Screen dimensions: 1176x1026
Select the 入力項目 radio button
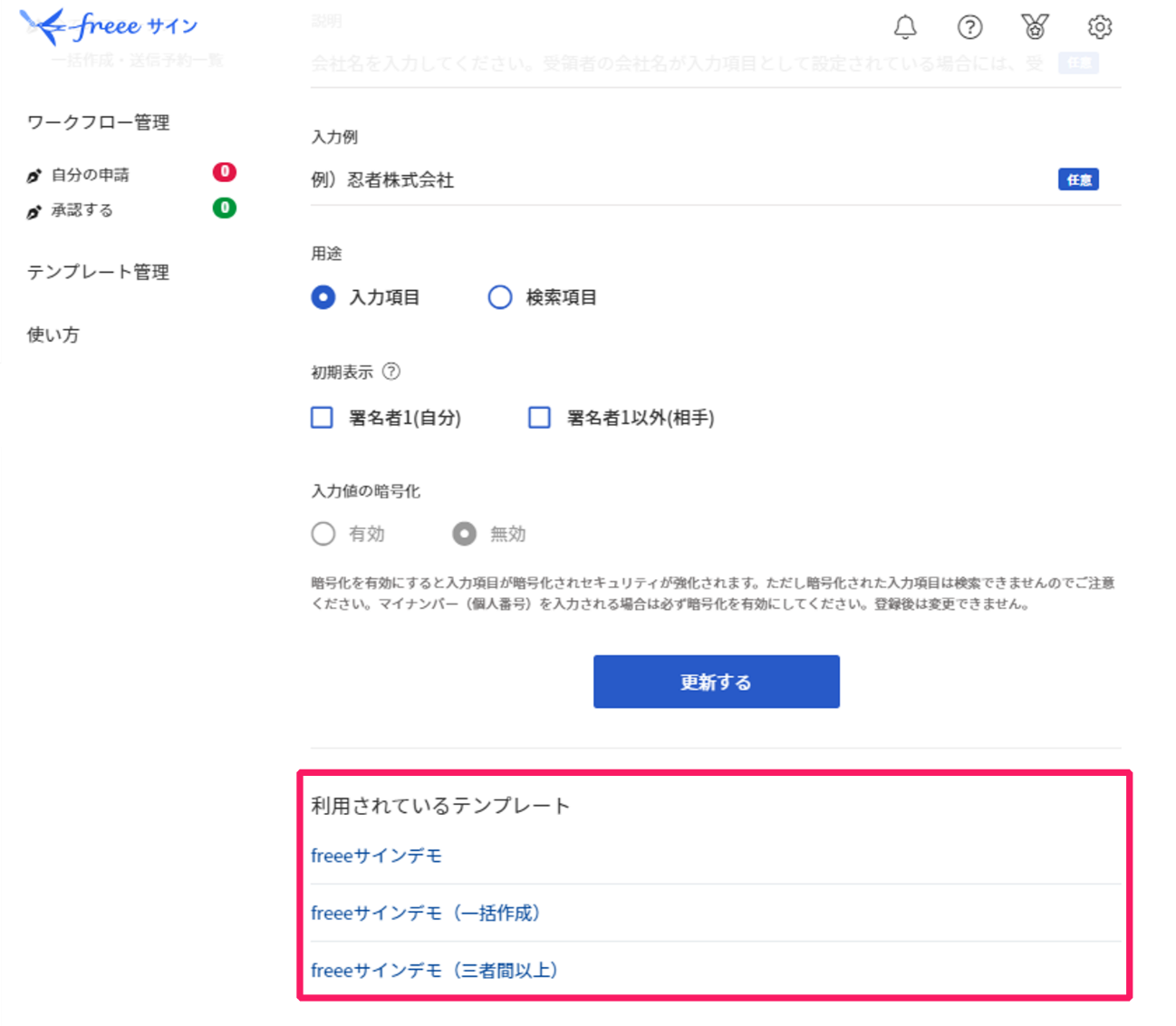coord(323,297)
